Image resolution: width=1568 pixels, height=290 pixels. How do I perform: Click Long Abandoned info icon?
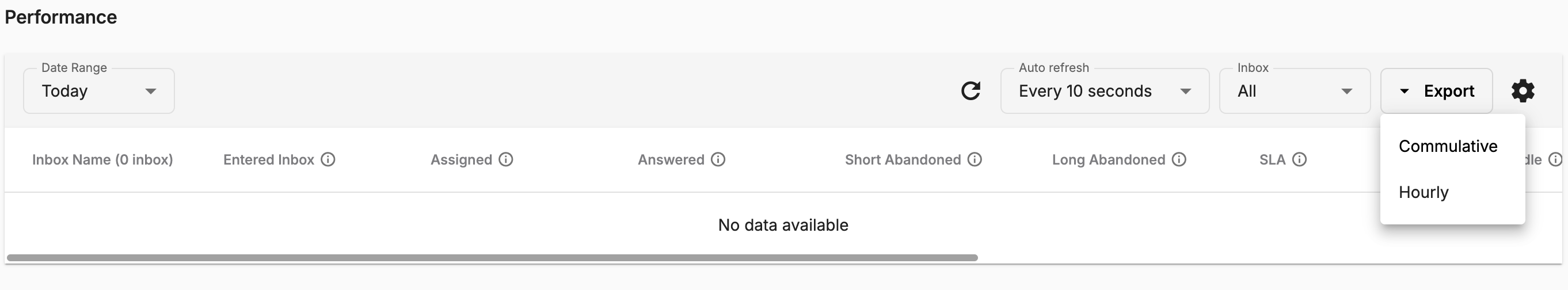pos(1179,159)
